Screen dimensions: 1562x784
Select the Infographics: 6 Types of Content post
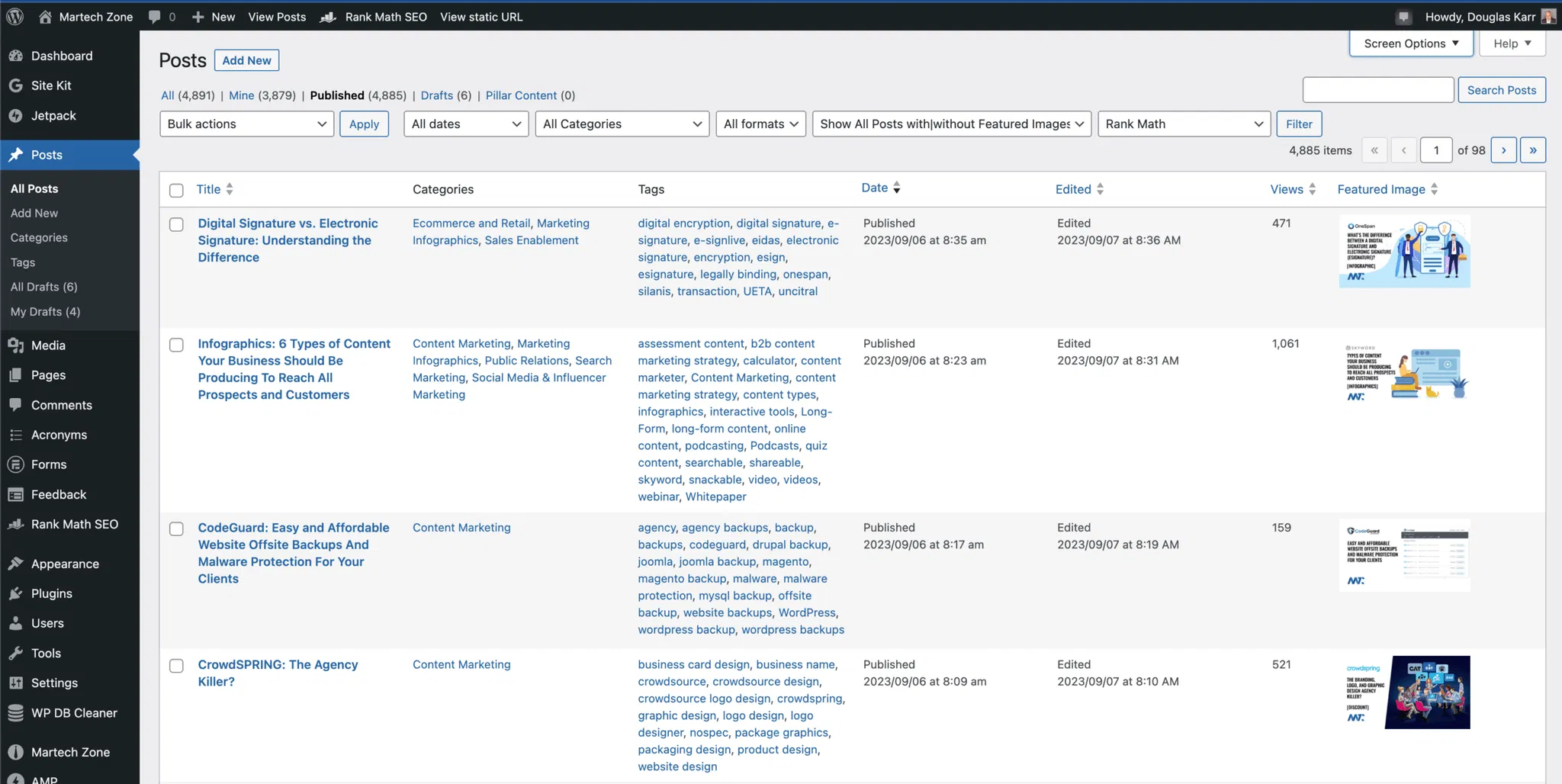click(176, 345)
